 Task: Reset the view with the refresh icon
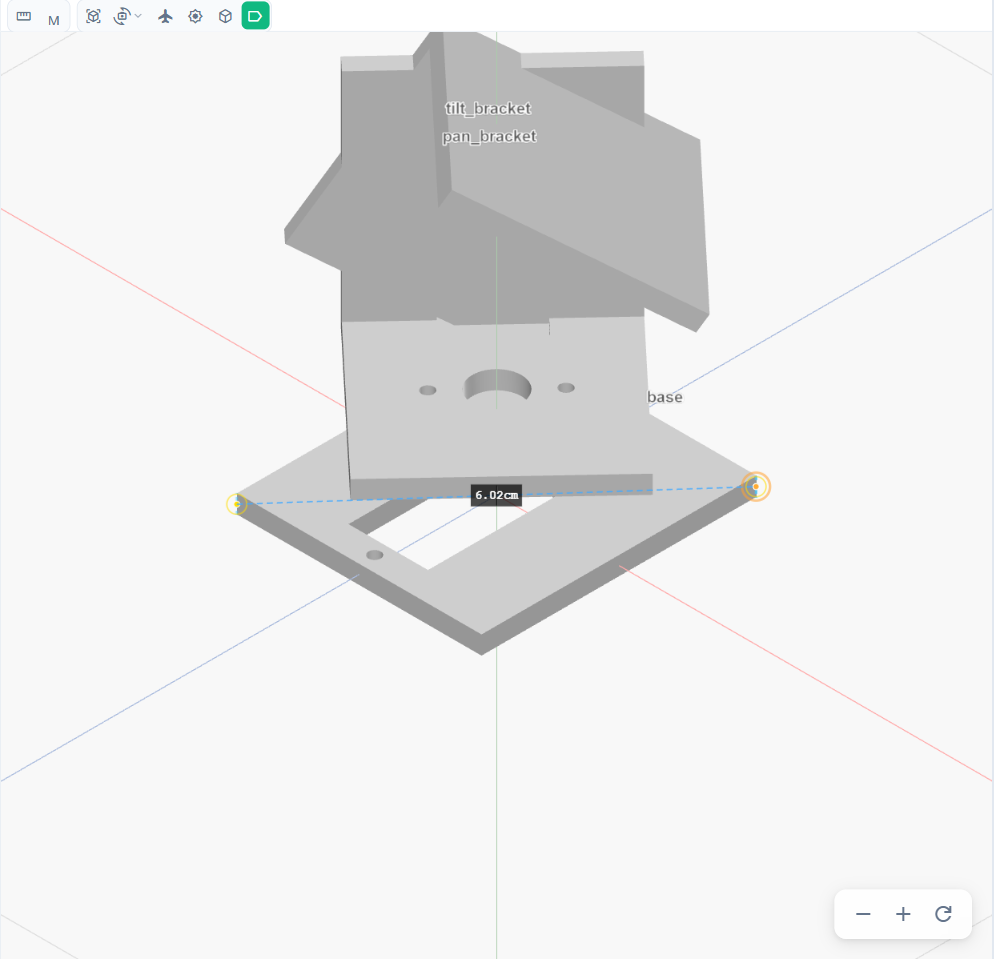[943, 914]
